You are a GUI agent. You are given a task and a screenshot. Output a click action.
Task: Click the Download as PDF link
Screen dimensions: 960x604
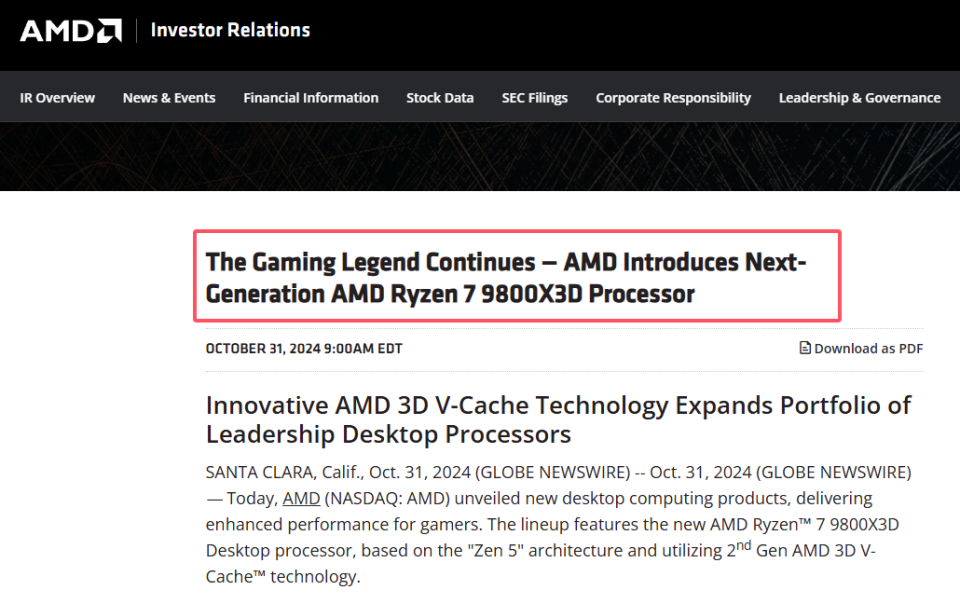pos(861,348)
